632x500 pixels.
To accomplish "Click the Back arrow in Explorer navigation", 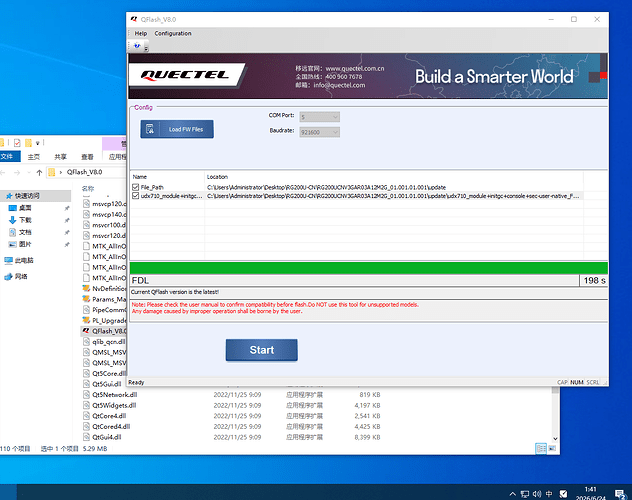I will point(3,172).
